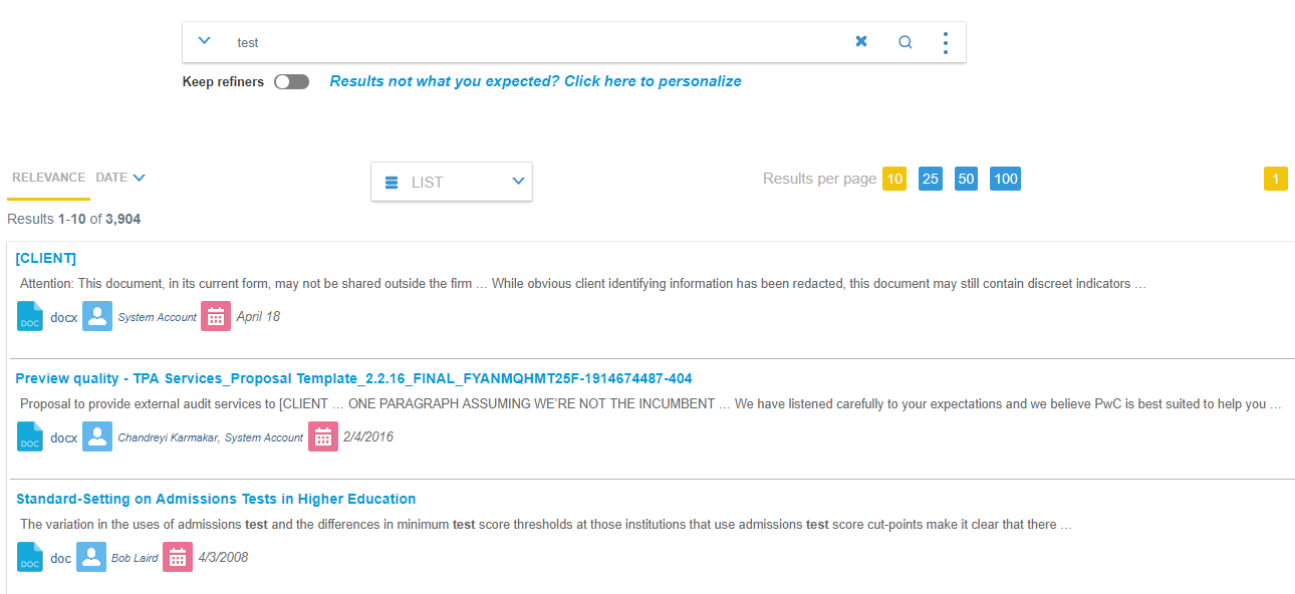Toggle the Keep refiners switch
The width and height of the screenshot is (1295, 594).
point(292,82)
